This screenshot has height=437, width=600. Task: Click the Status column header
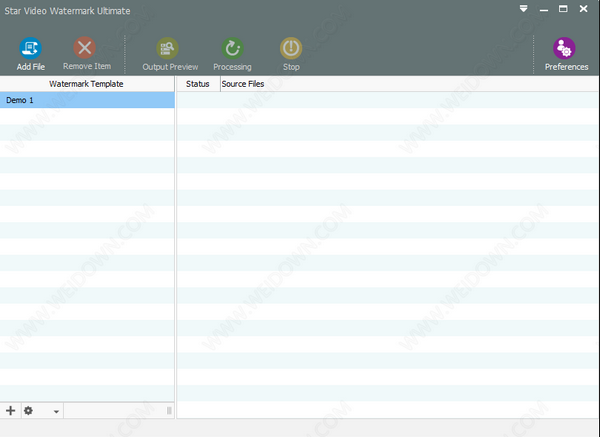[x=198, y=84]
